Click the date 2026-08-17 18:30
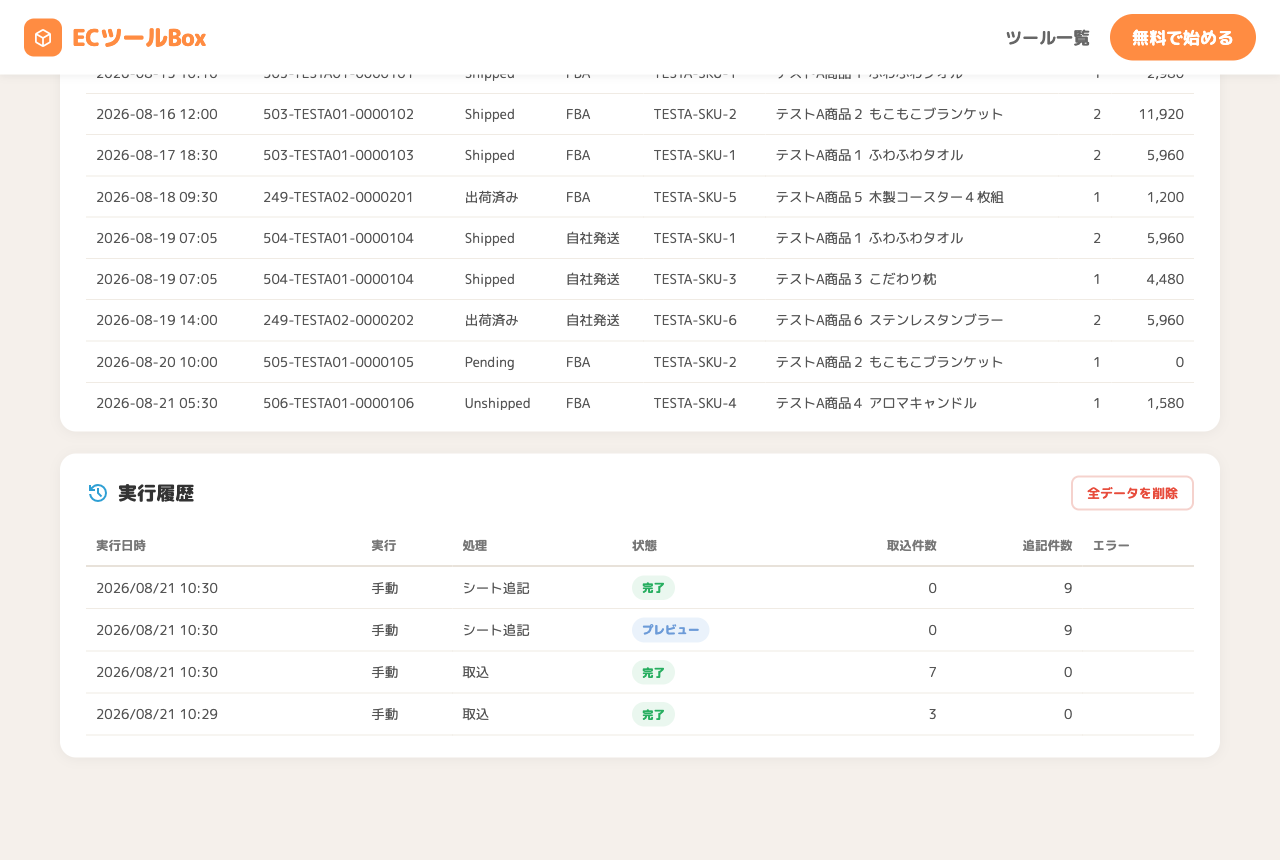This screenshot has width=1280, height=860. (x=157, y=155)
